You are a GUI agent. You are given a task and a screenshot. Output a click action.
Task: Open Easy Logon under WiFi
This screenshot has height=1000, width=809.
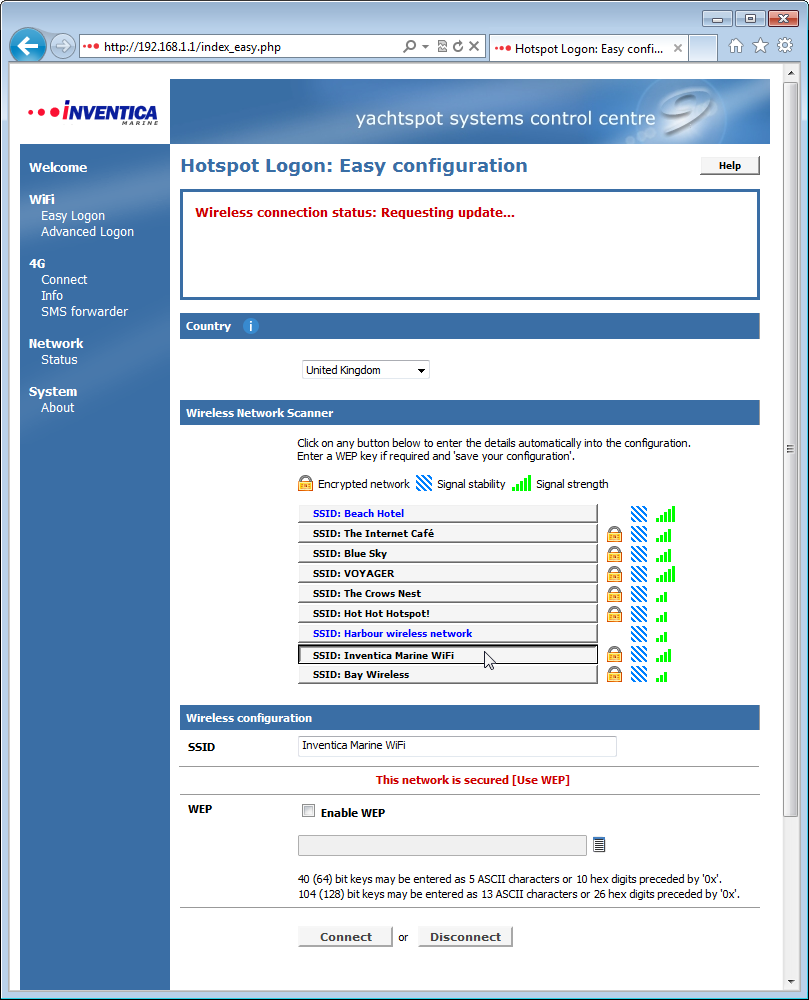pos(73,216)
